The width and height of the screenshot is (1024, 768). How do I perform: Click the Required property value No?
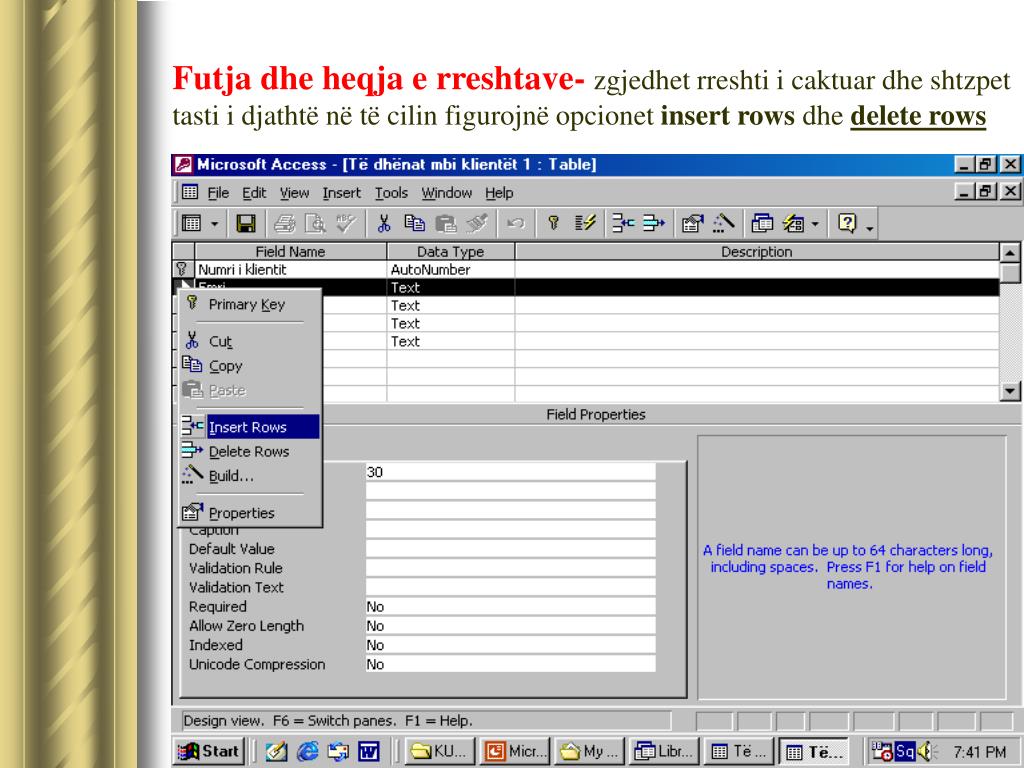pos(510,607)
